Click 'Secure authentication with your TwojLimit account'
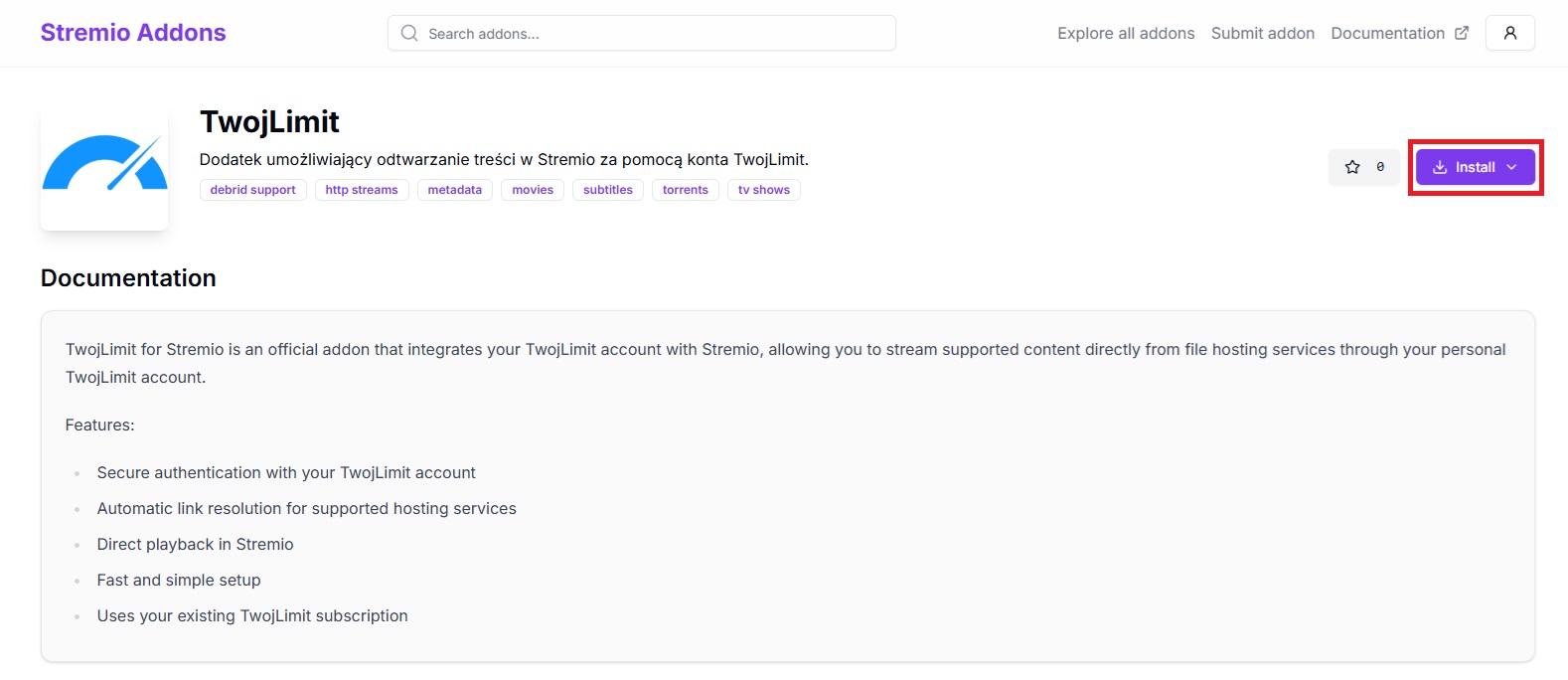Viewport: 1568px width, 680px height. [x=286, y=472]
